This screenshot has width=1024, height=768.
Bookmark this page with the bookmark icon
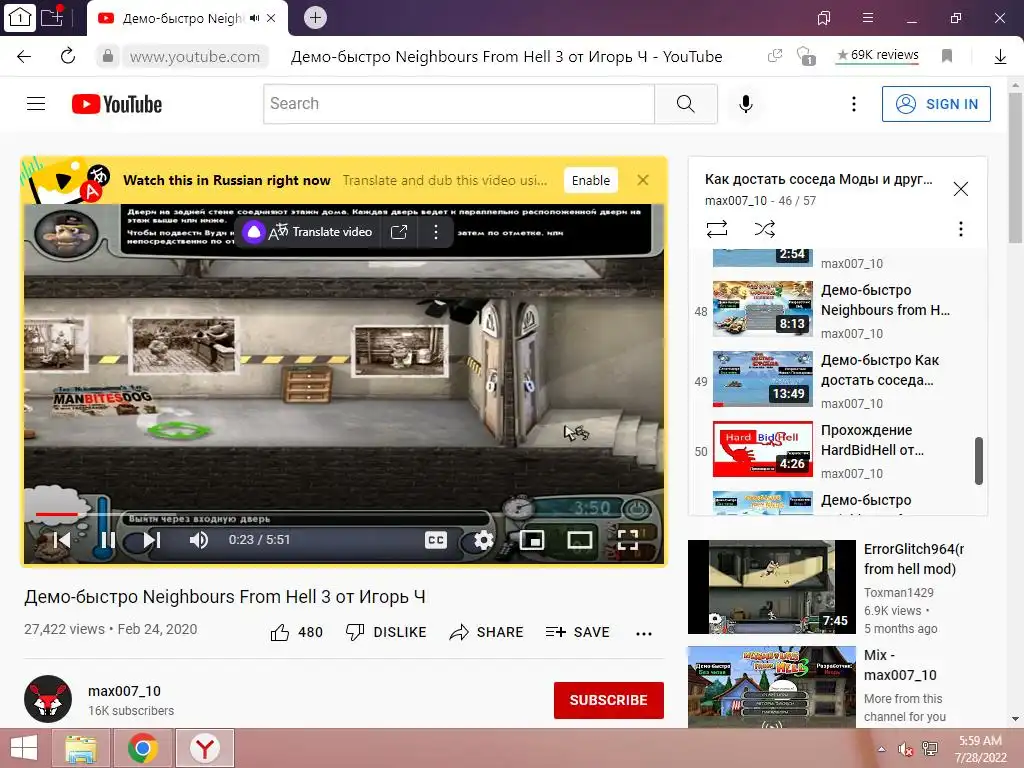[946, 56]
